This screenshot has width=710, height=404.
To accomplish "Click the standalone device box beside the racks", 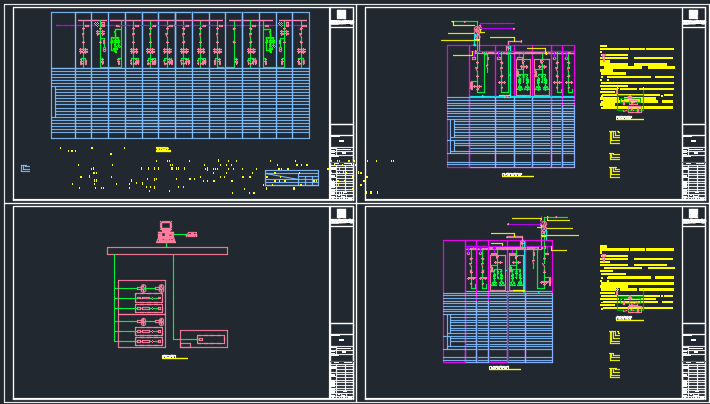I will click(x=204, y=339).
